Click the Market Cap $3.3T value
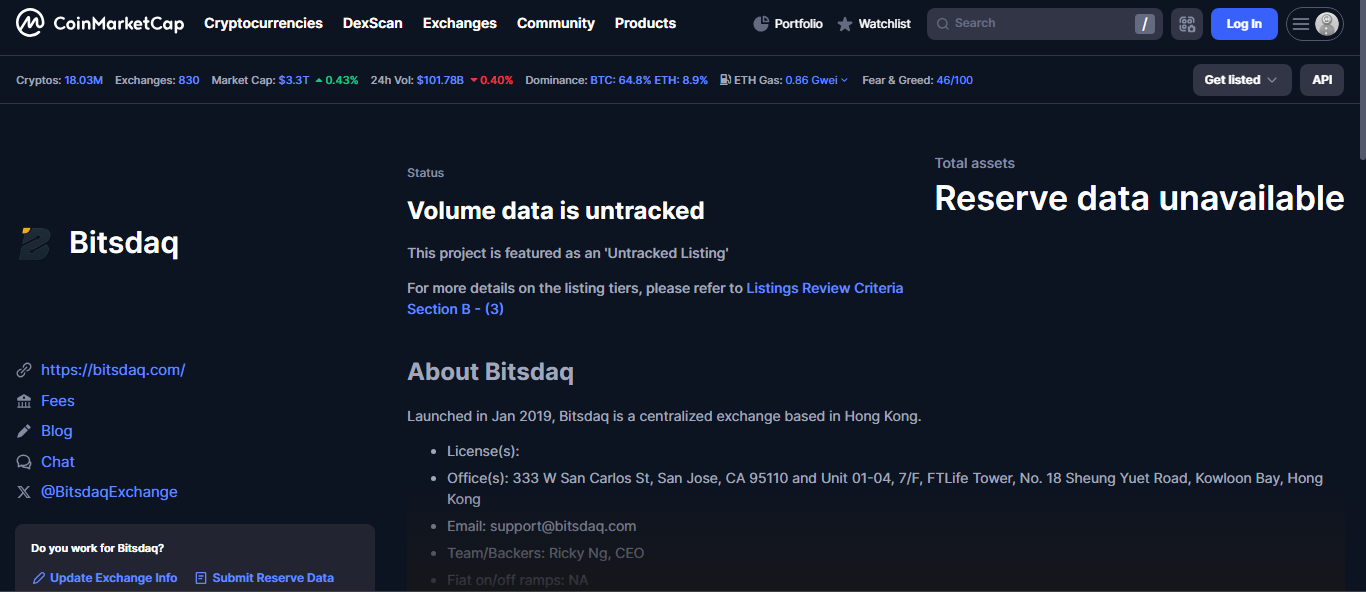The width and height of the screenshot is (1366, 592). 294,80
